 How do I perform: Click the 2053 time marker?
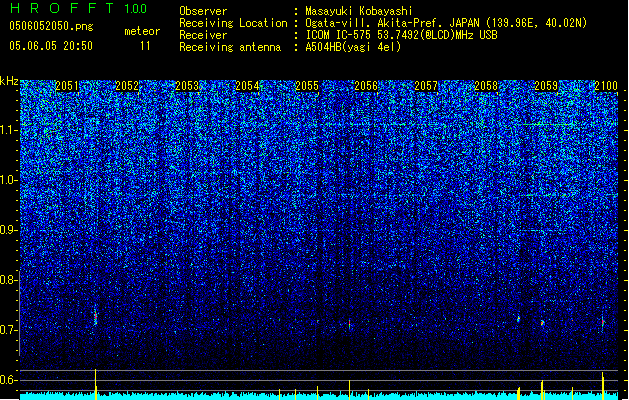tap(187, 86)
